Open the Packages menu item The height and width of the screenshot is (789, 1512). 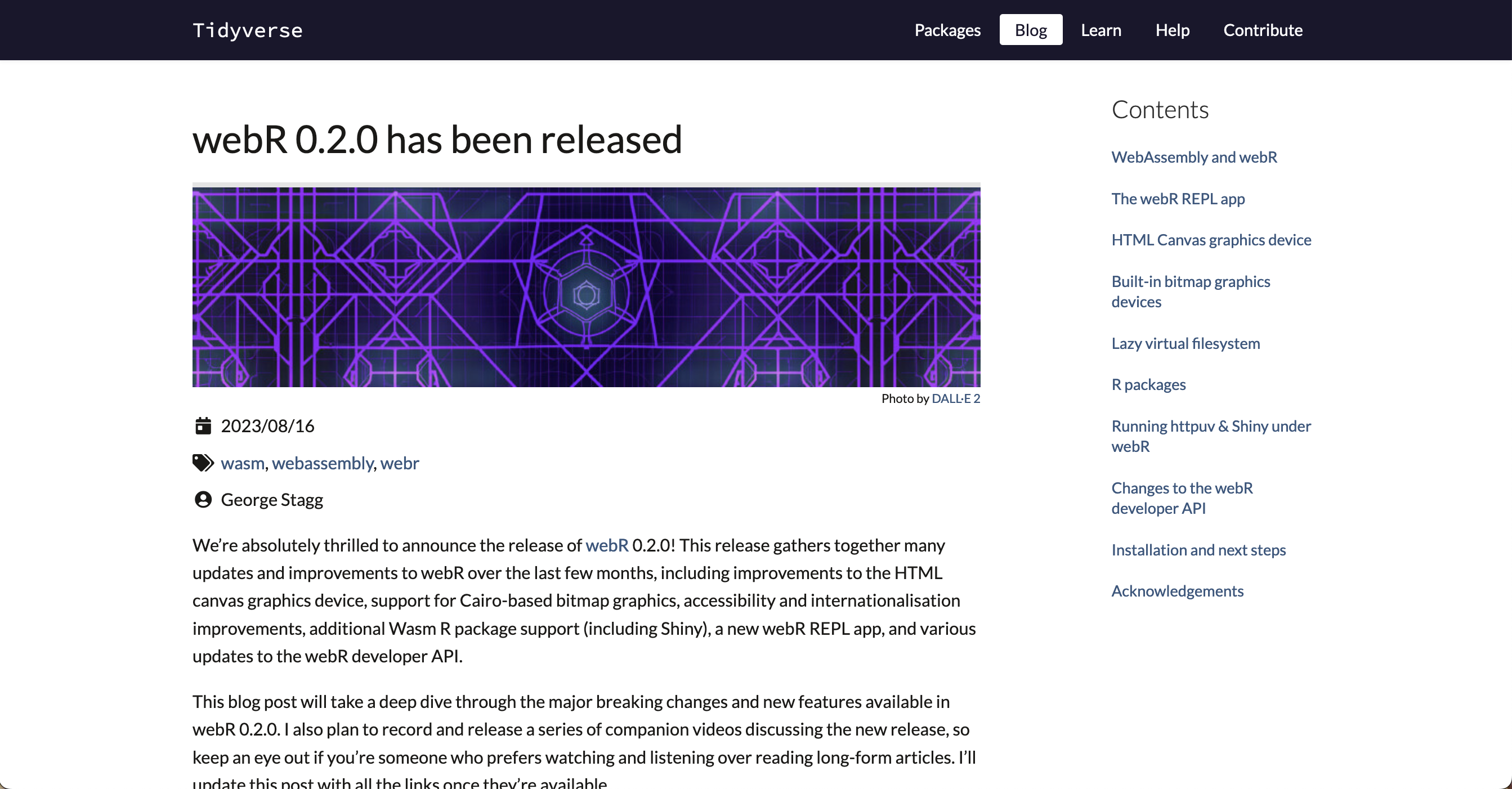click(x=947, y=30)
